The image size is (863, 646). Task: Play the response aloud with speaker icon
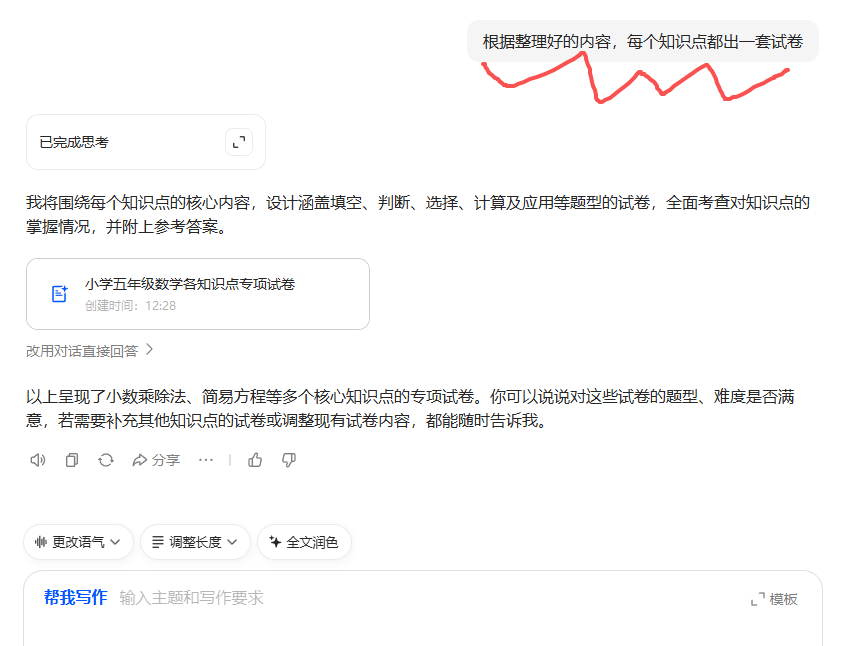(x=38, y=460)
